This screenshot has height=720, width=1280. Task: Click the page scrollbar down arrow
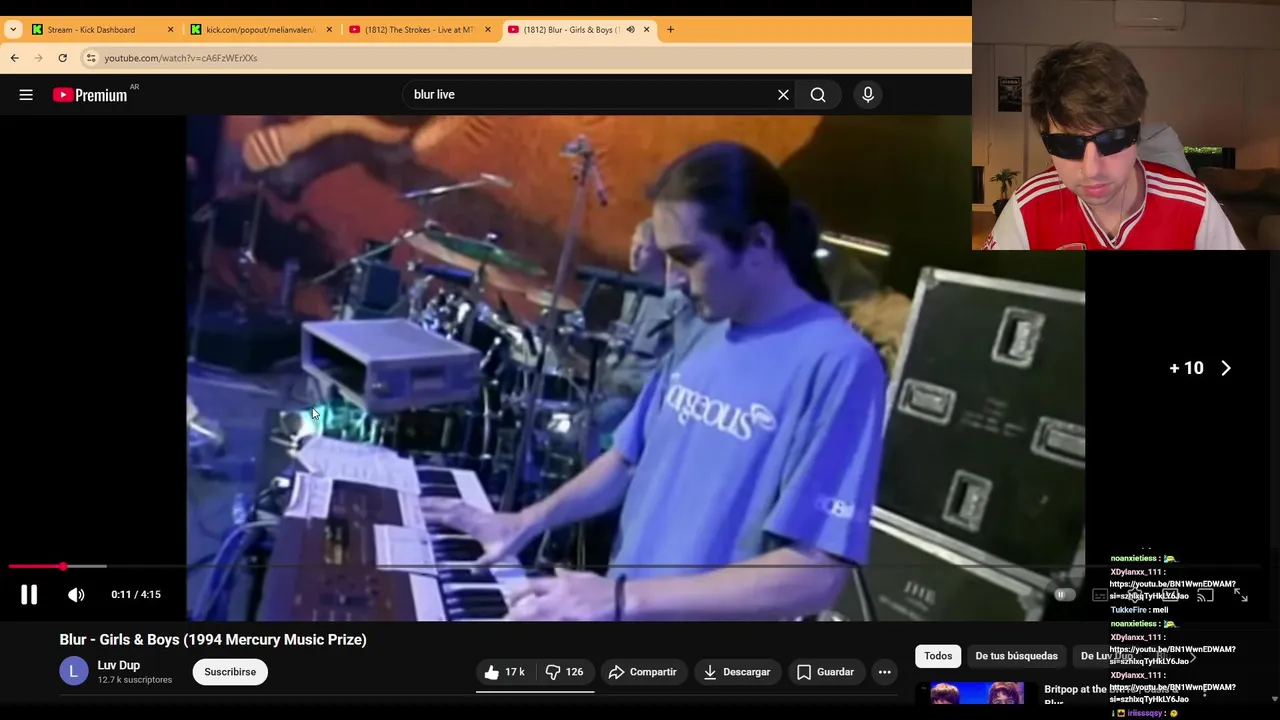[1273, 699]
